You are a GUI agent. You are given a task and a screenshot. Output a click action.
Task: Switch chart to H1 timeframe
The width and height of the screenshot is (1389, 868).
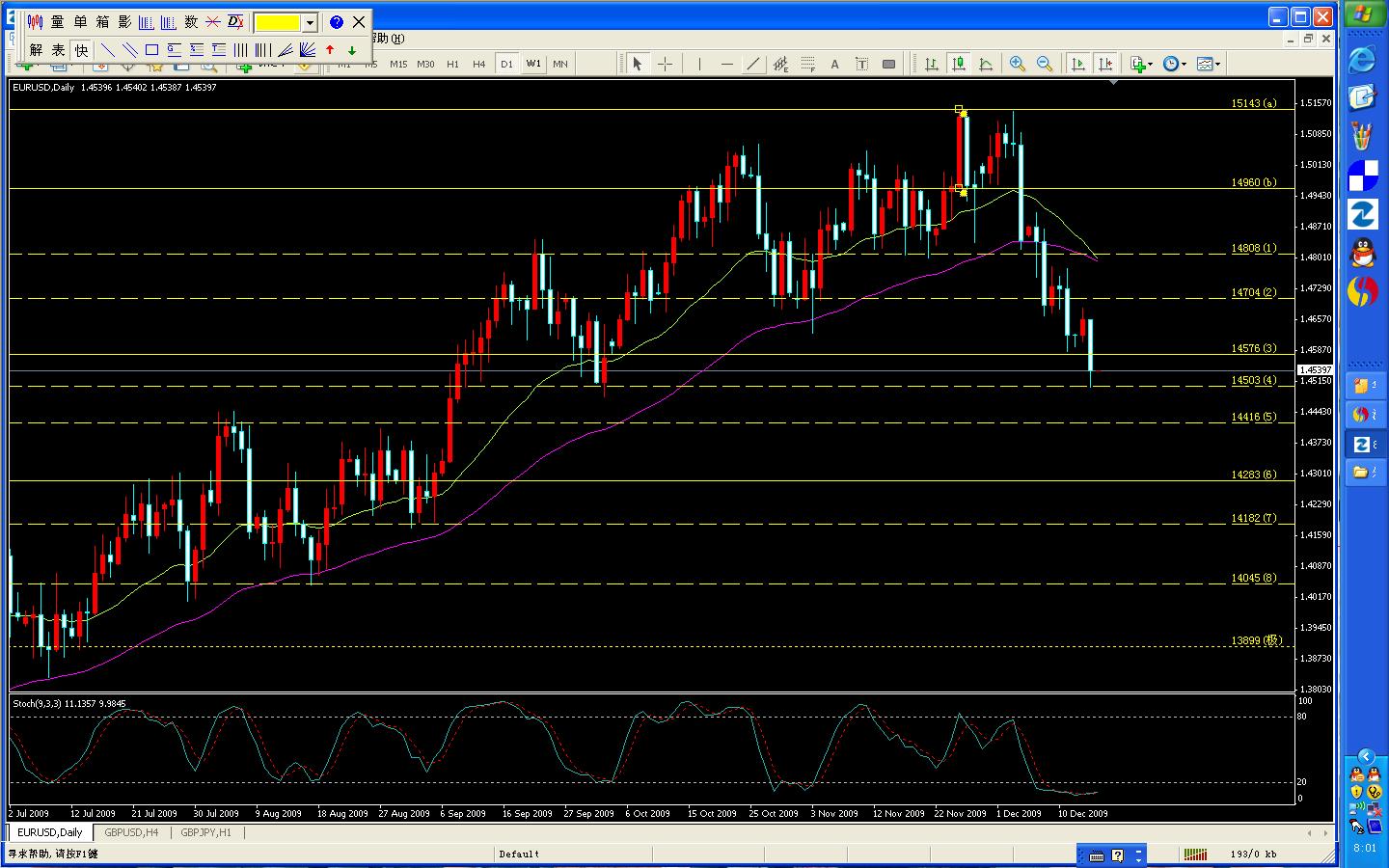point(452,65)
